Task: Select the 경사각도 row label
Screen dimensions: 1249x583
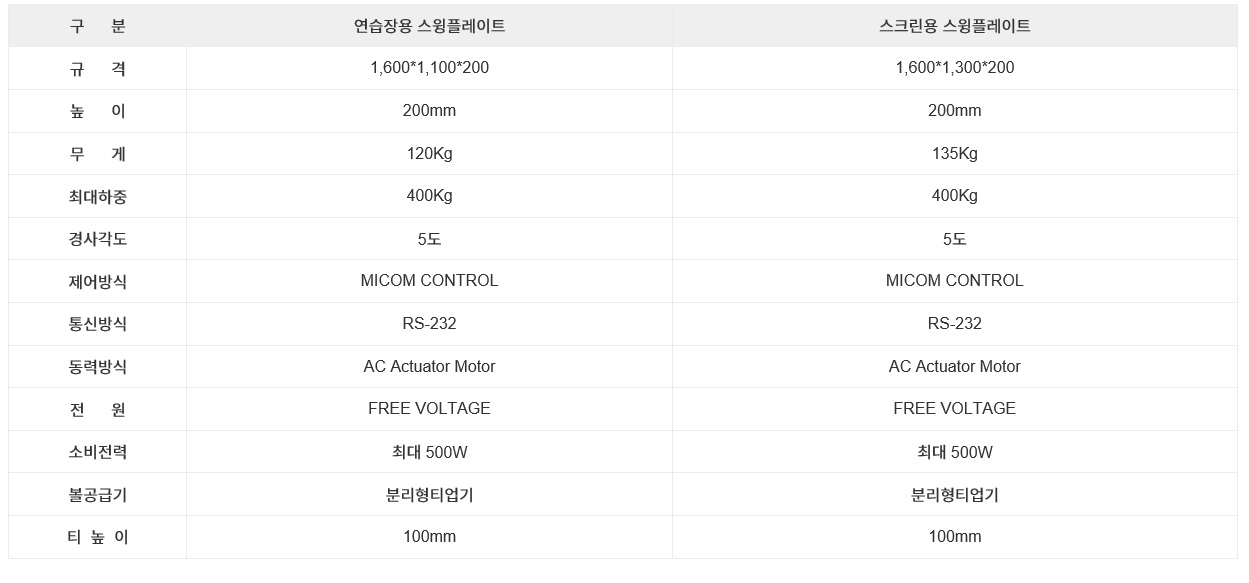Action: pos(97,239)
